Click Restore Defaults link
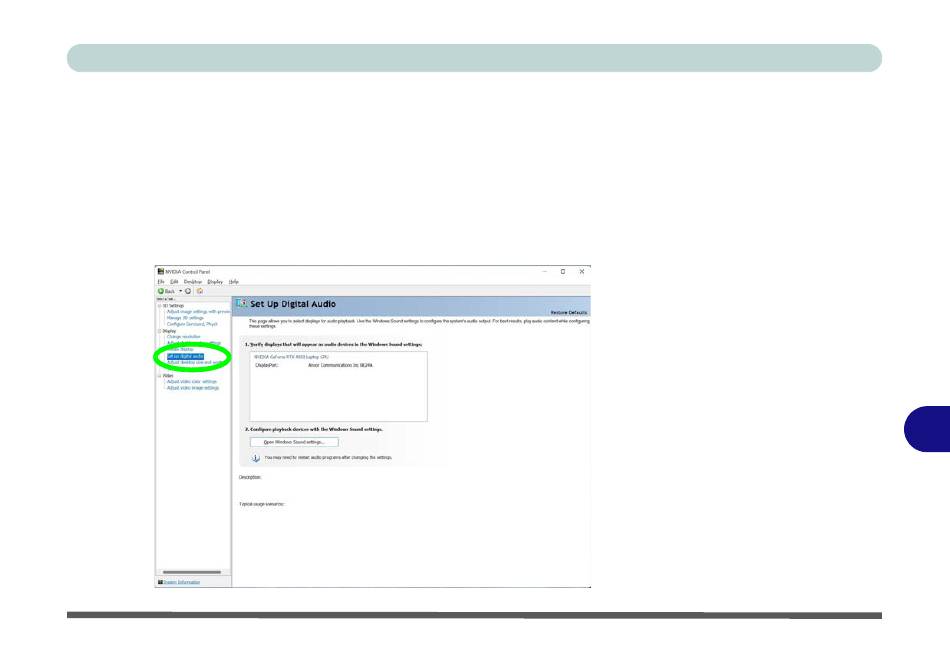 point(569,313)
